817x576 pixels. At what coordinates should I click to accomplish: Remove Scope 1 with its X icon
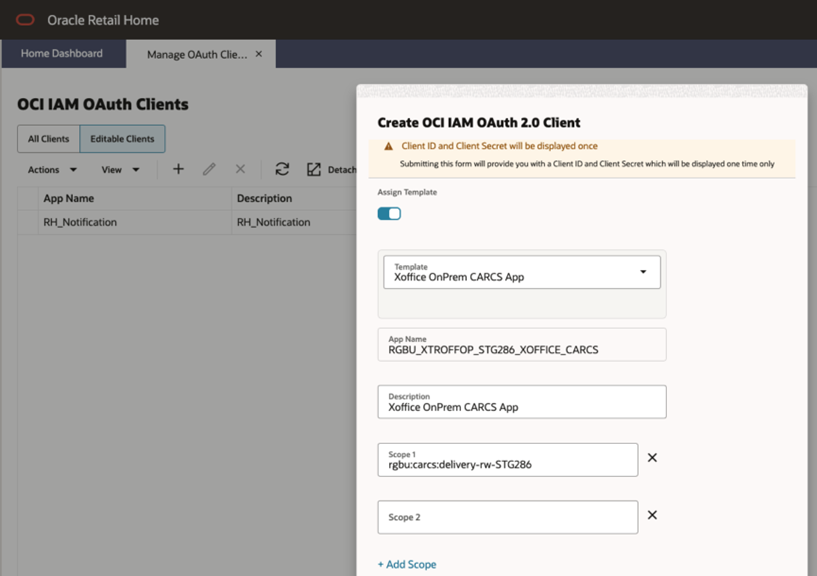pyautogui.click(x=652, y=458)
